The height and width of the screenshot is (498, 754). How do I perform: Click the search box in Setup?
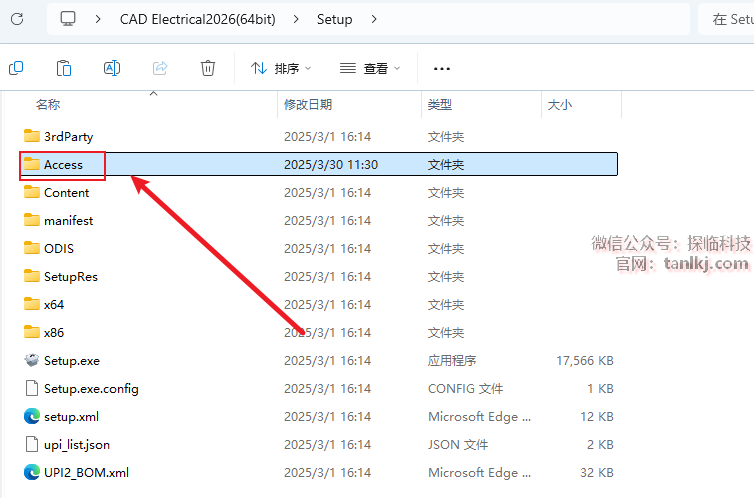coord(726,19)
